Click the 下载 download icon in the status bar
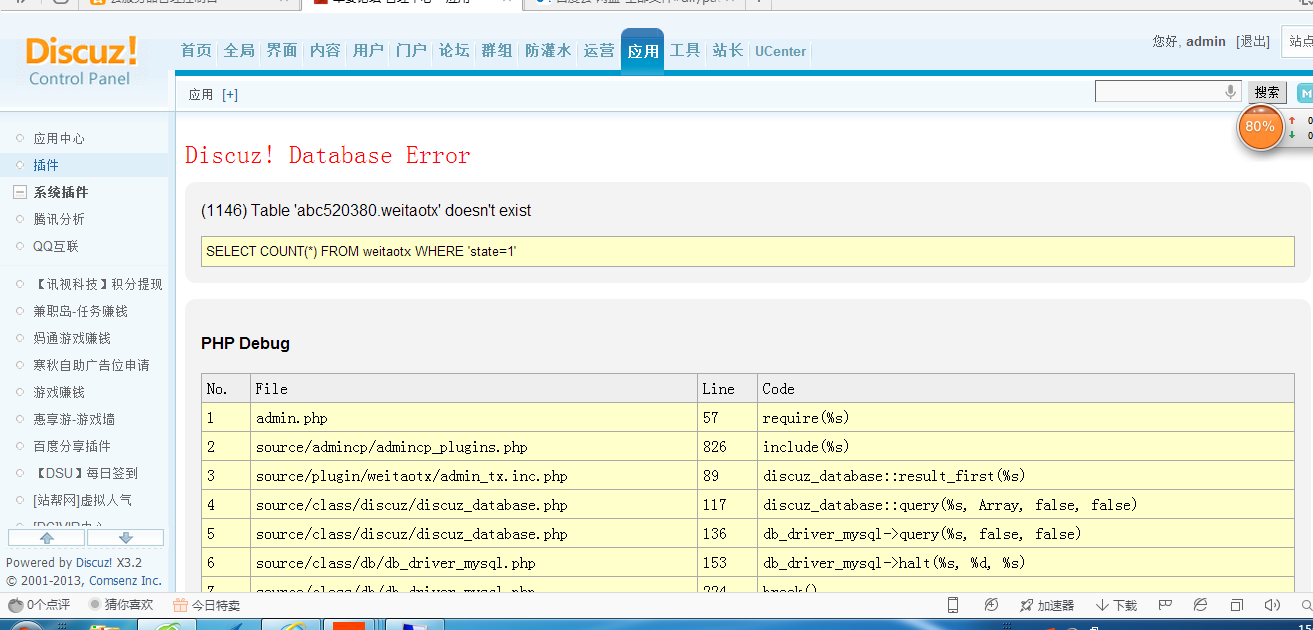This screenshot has height=630, width=1313. point(1115,604)
